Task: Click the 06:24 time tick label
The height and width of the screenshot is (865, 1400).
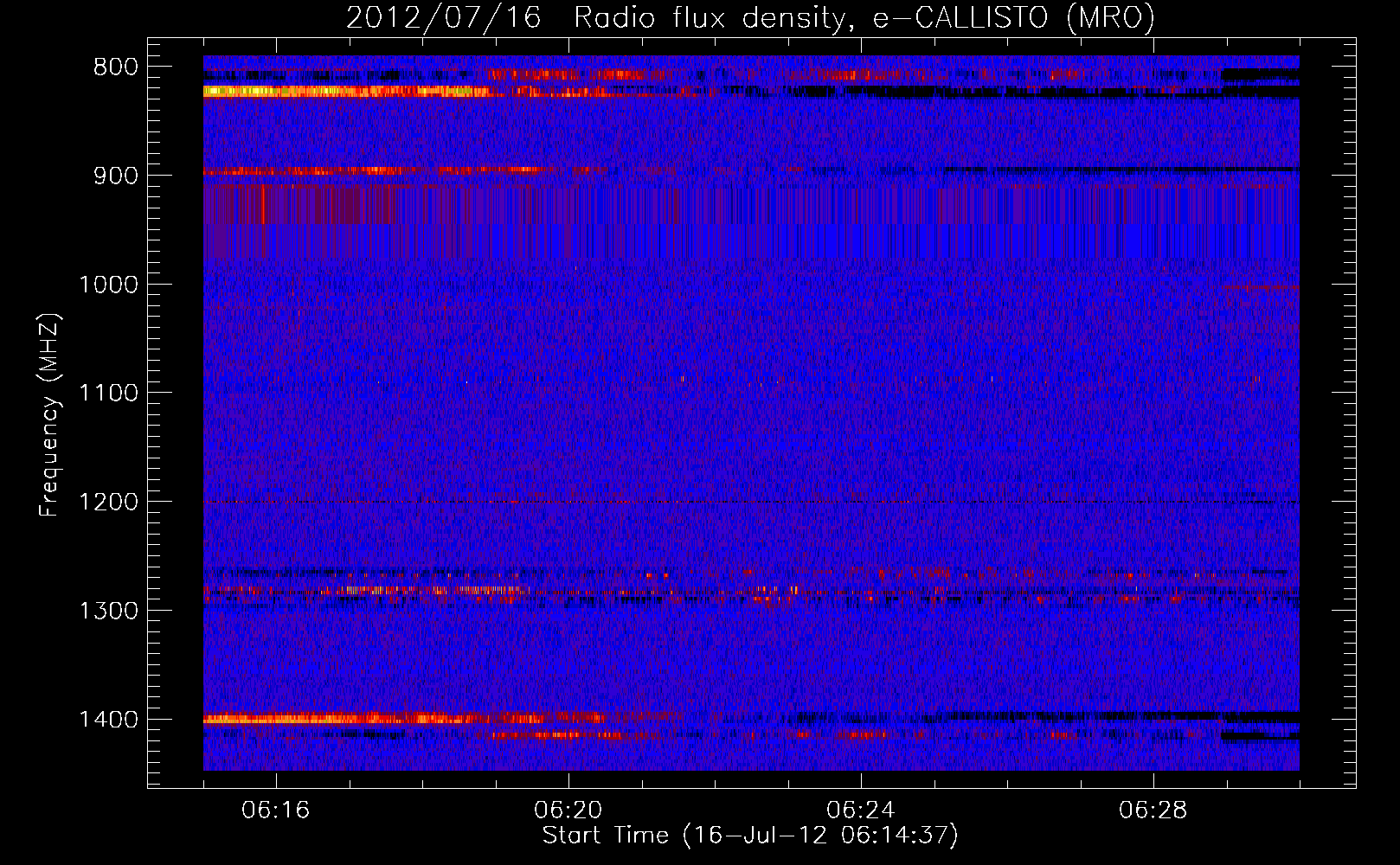Action: tap(861, 811)
